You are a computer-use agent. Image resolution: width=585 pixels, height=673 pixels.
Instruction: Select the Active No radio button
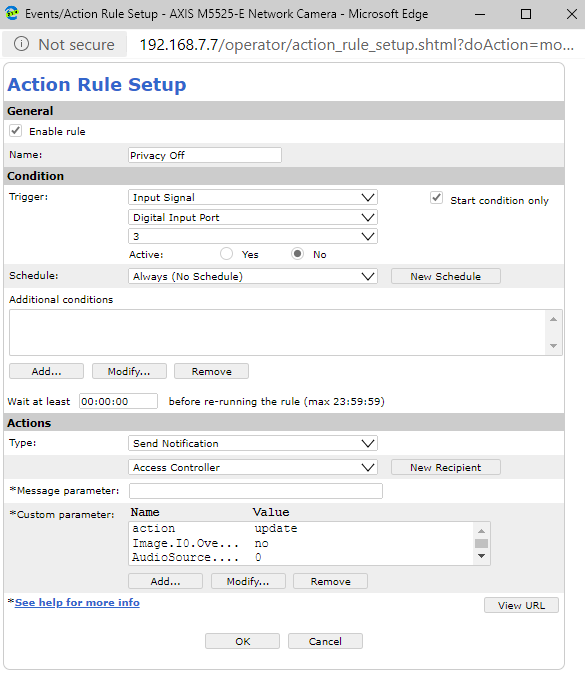297,254
